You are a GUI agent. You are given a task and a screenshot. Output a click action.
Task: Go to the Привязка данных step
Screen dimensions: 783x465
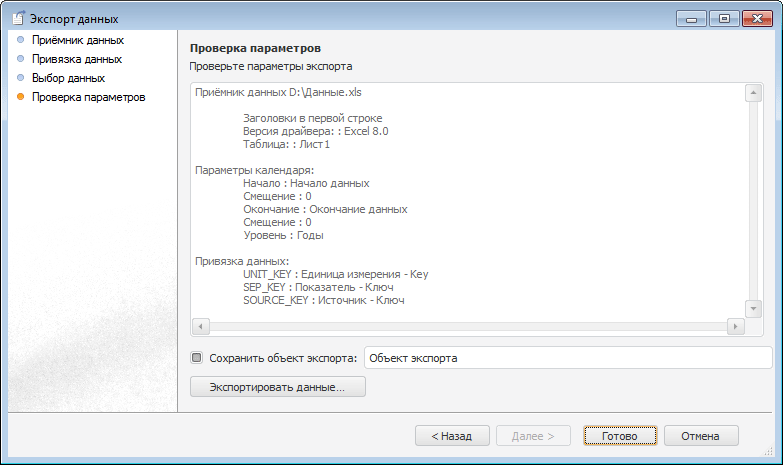[x=77, y=60]
